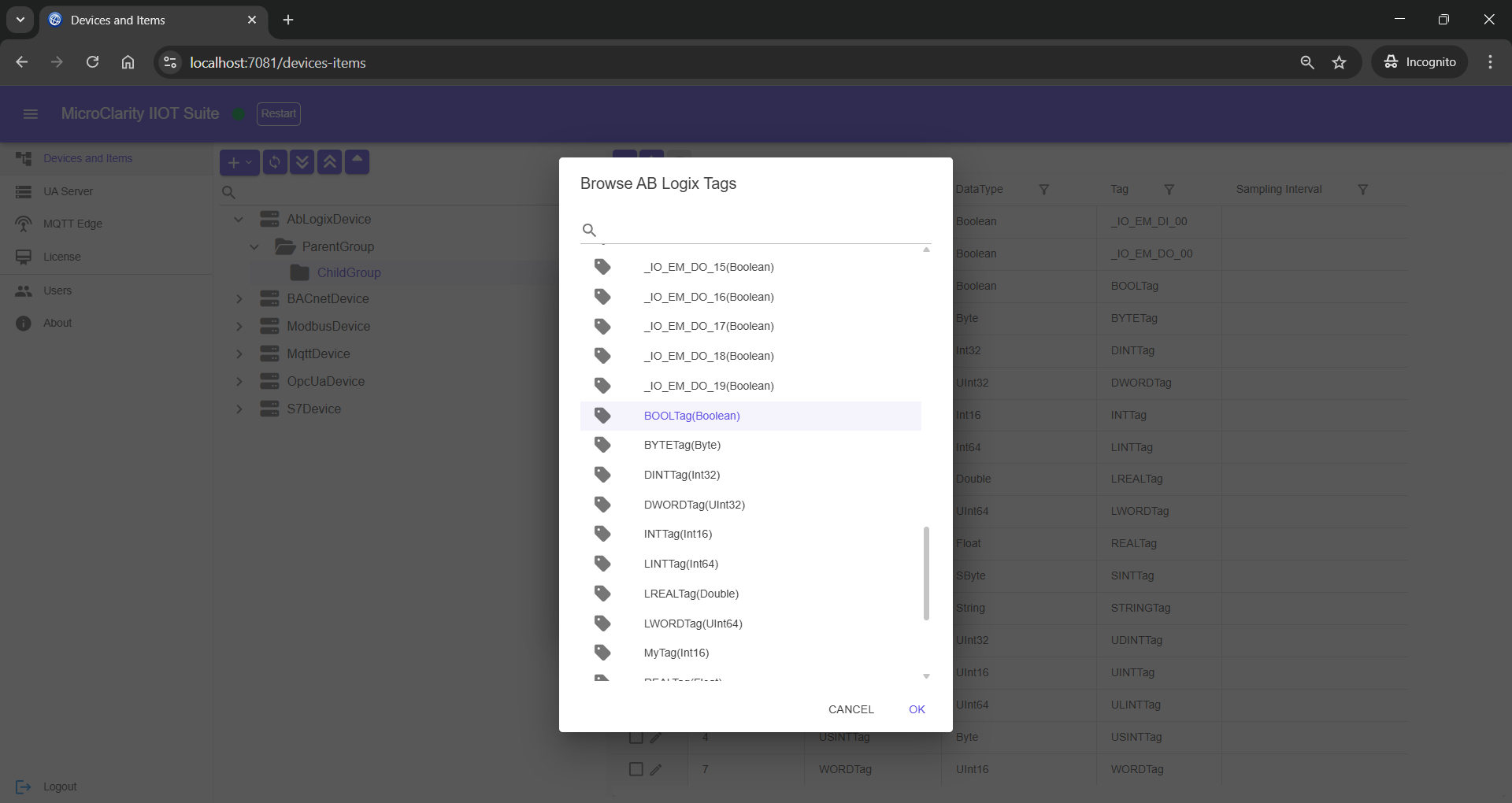Check the USINTTag row checkbox
This screenshot has width=1512, height=803.
coord(636,738)
